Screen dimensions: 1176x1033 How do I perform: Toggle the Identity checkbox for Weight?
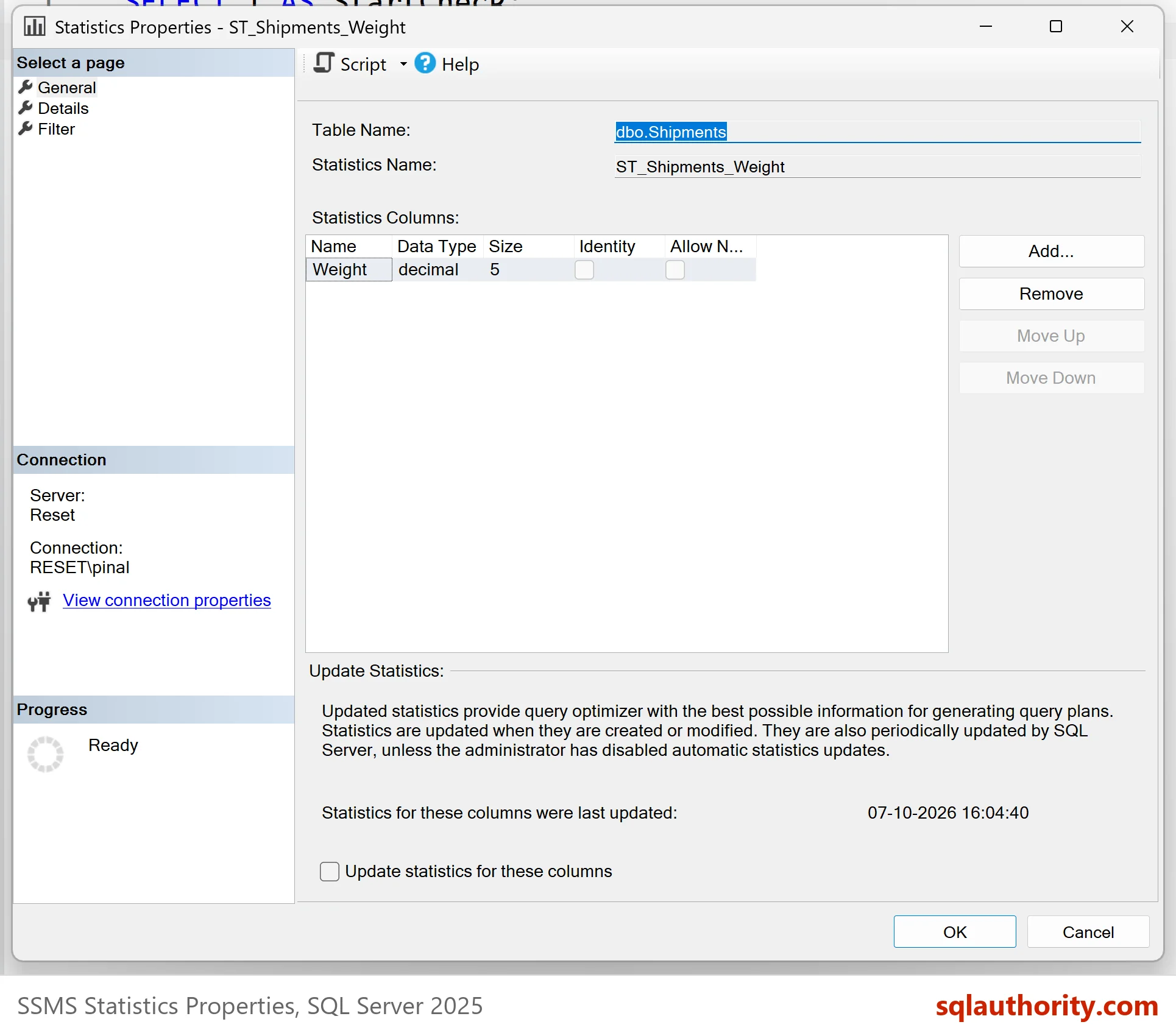pos(584,270)
